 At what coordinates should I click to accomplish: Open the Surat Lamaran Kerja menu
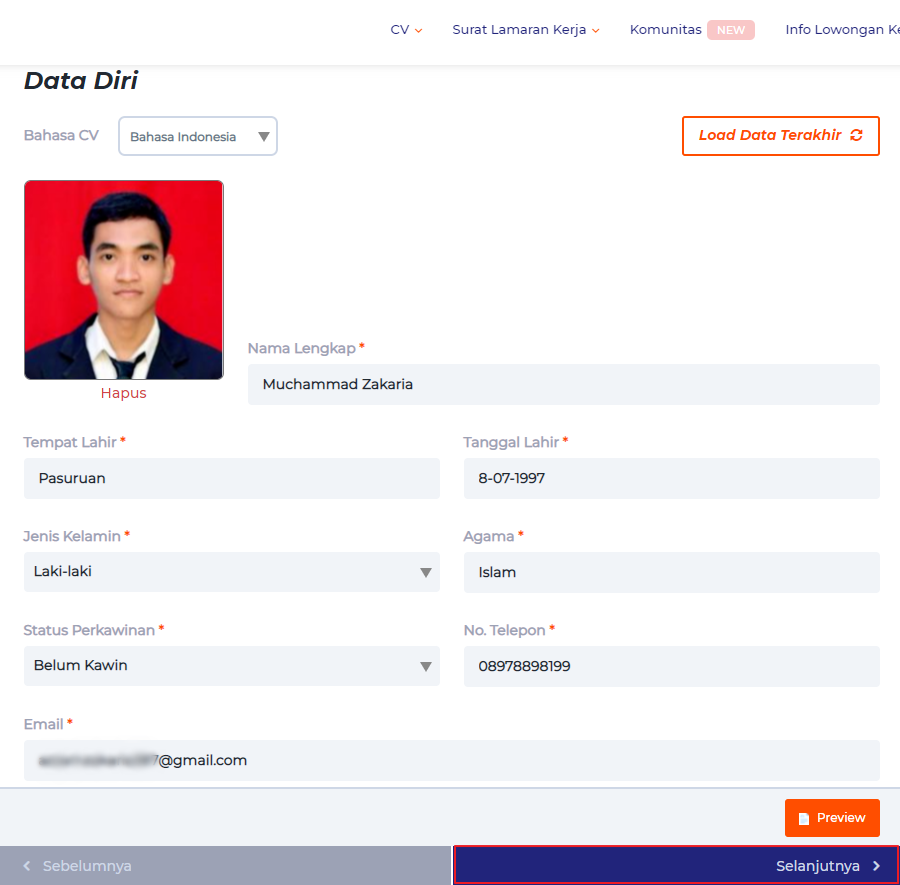coord(525,30)
